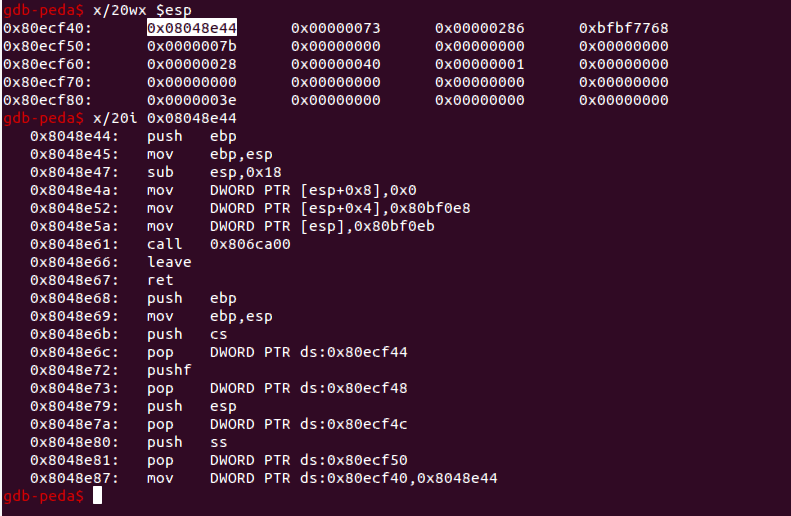791x516 pixels.
Task: Click the call 0x806ca00 instruction
Action: [219, 244]
